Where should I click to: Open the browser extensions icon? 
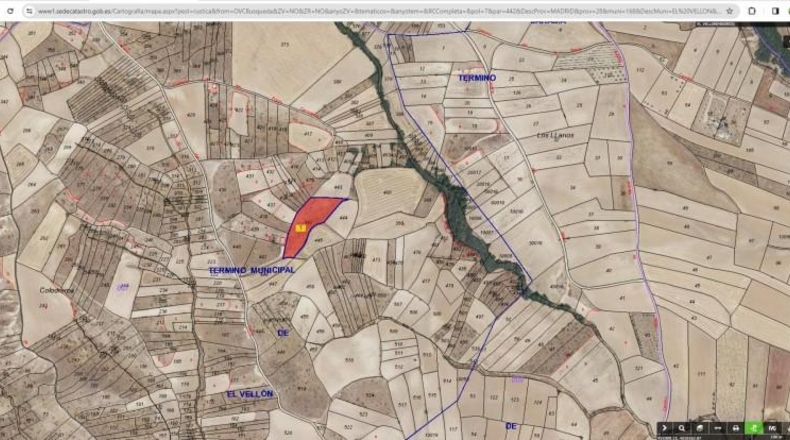(x=752, y=11)
